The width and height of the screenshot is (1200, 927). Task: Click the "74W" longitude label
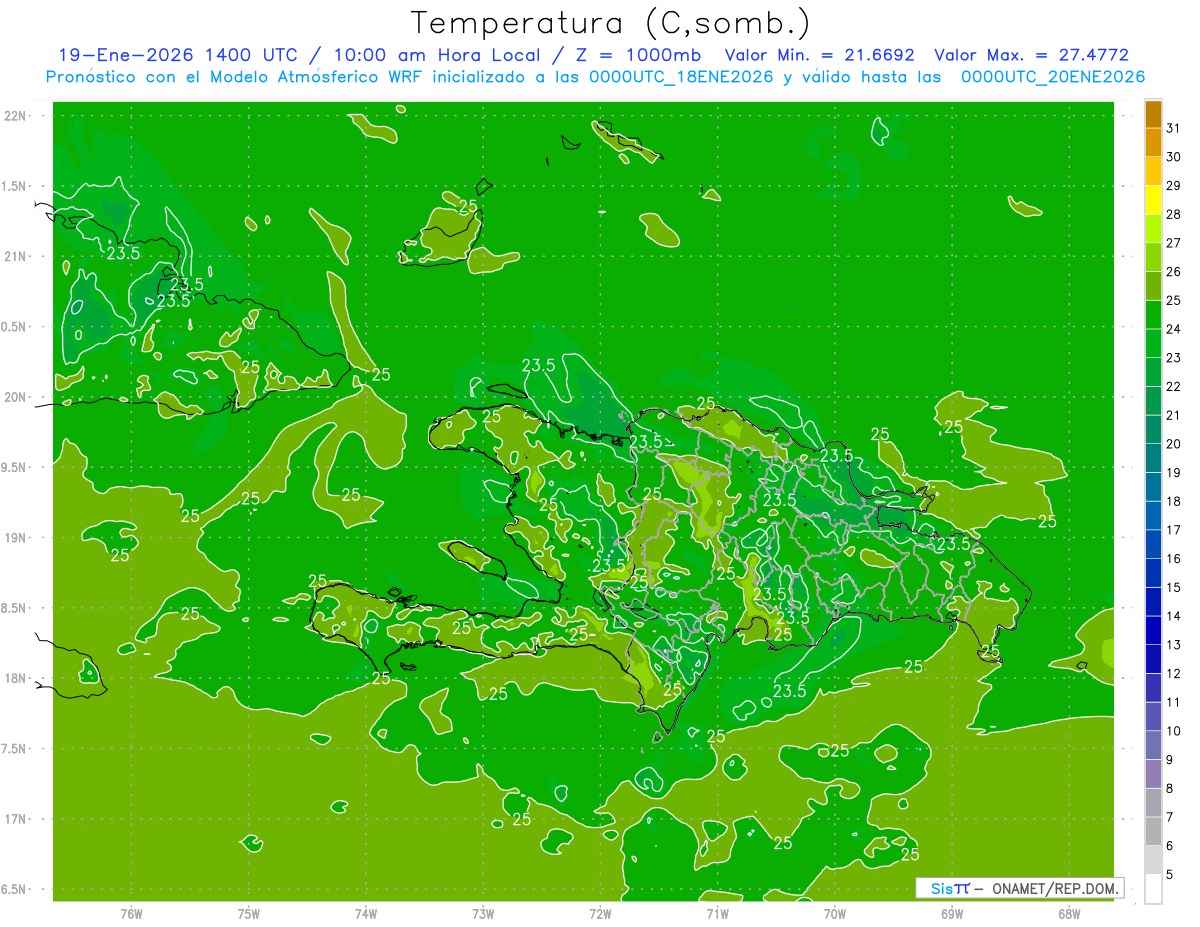click(x=366, y=913)
